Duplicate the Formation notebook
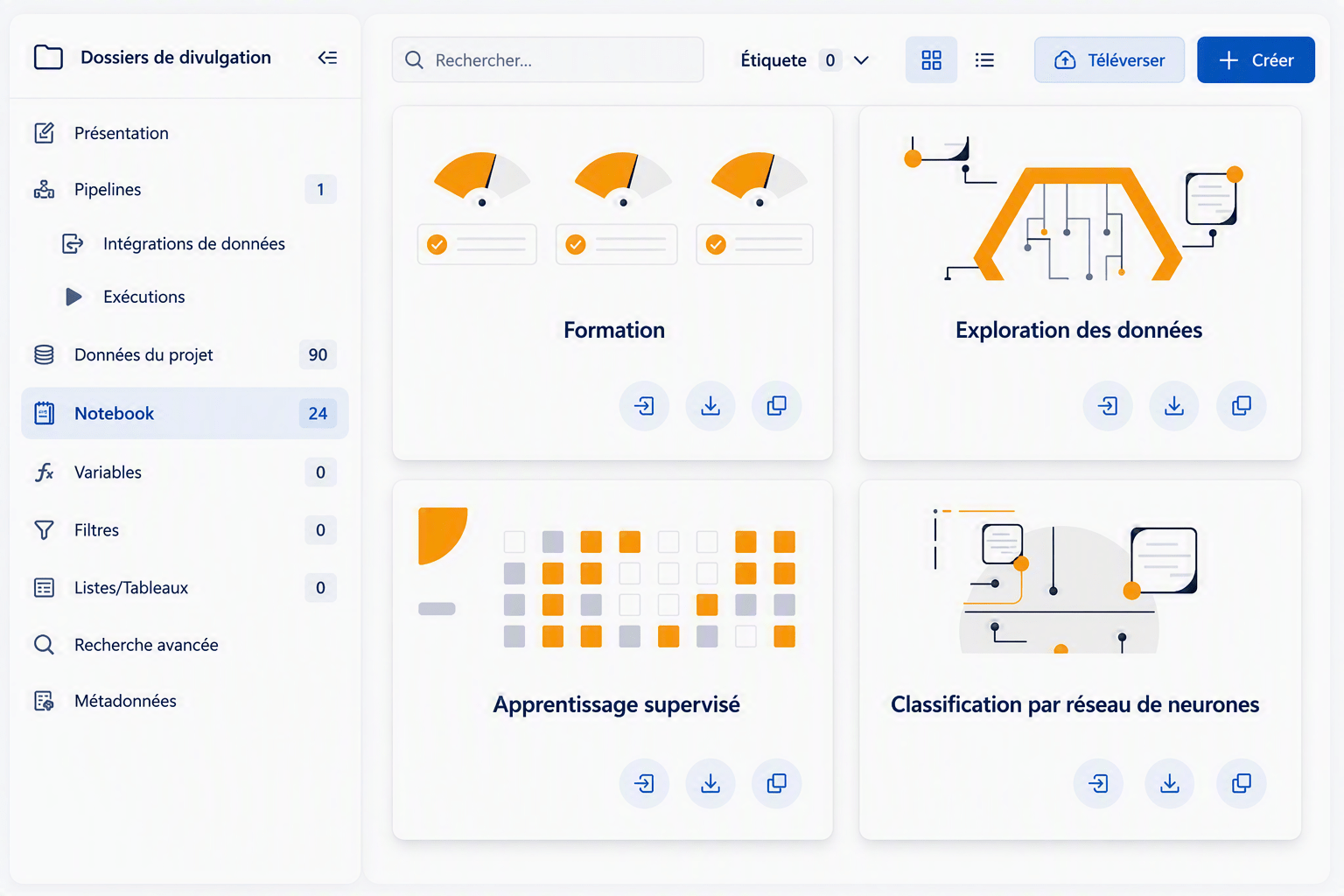1344x896 pixels. (776, 406)
